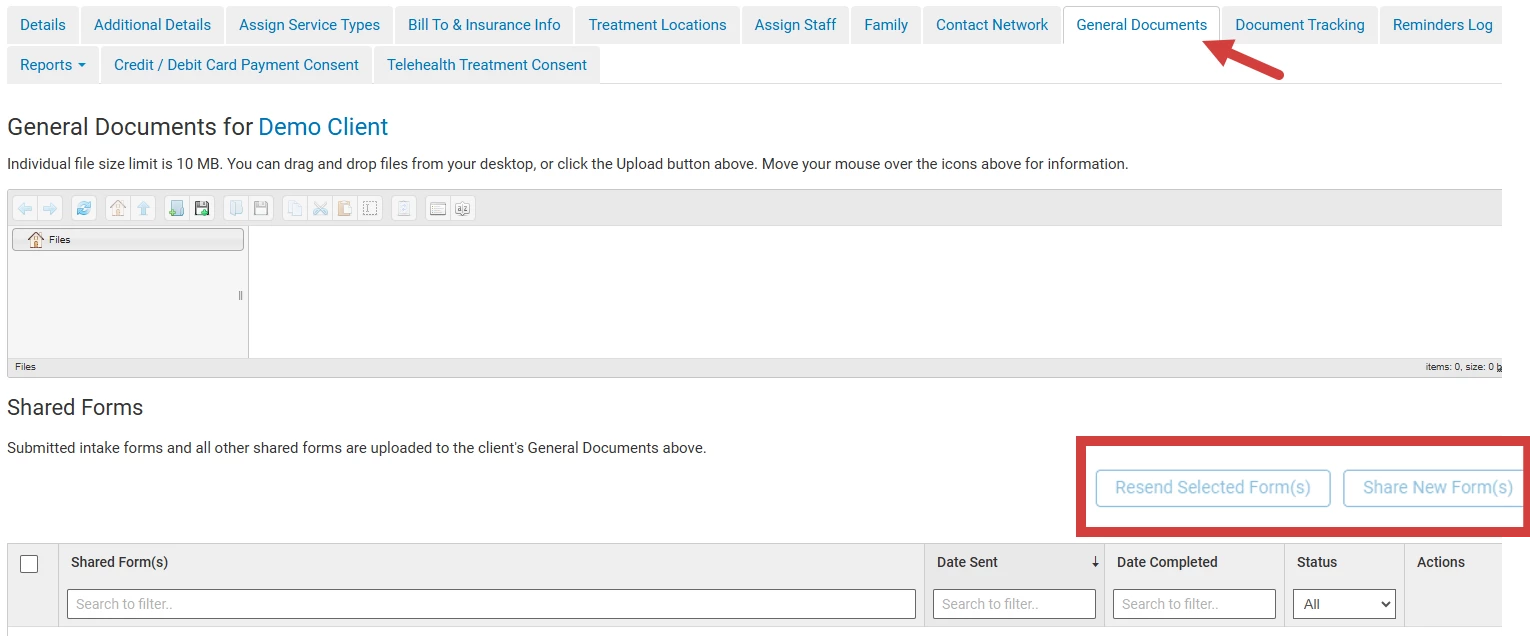Click the Rename file toolbar icon
1530x636 pixels.
pos(370,208)
